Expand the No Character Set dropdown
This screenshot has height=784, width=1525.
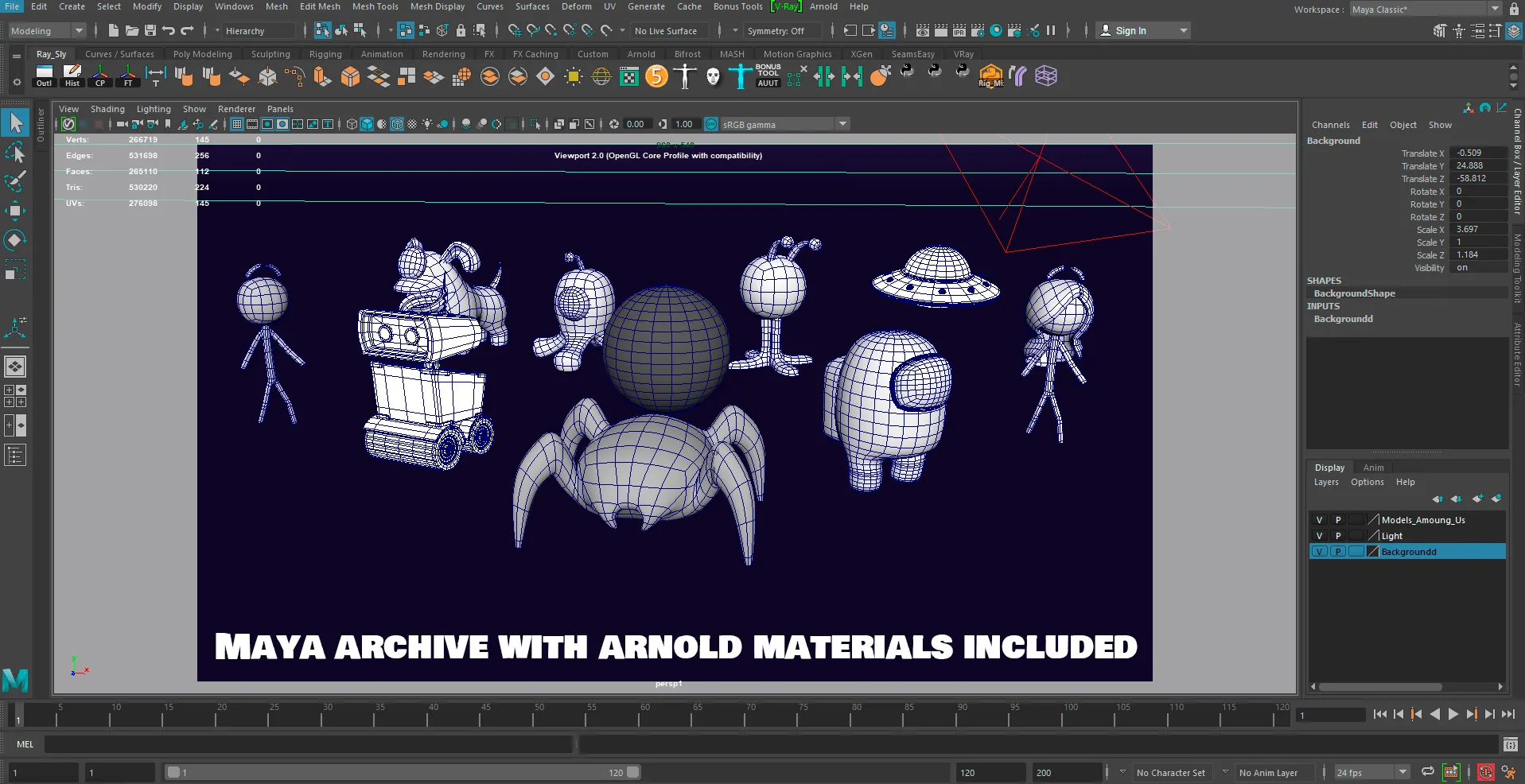pos(1122,772)
